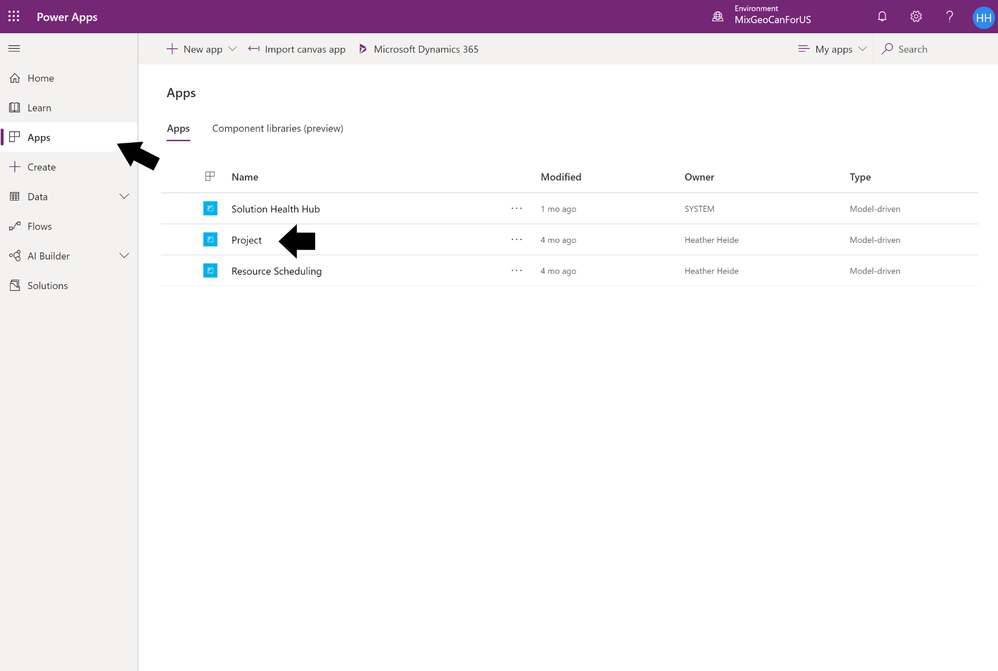The image size is (998, 671).
Task: Open the New app dropdown arrow
Action: pyautogui.click(x=232, y=49)
